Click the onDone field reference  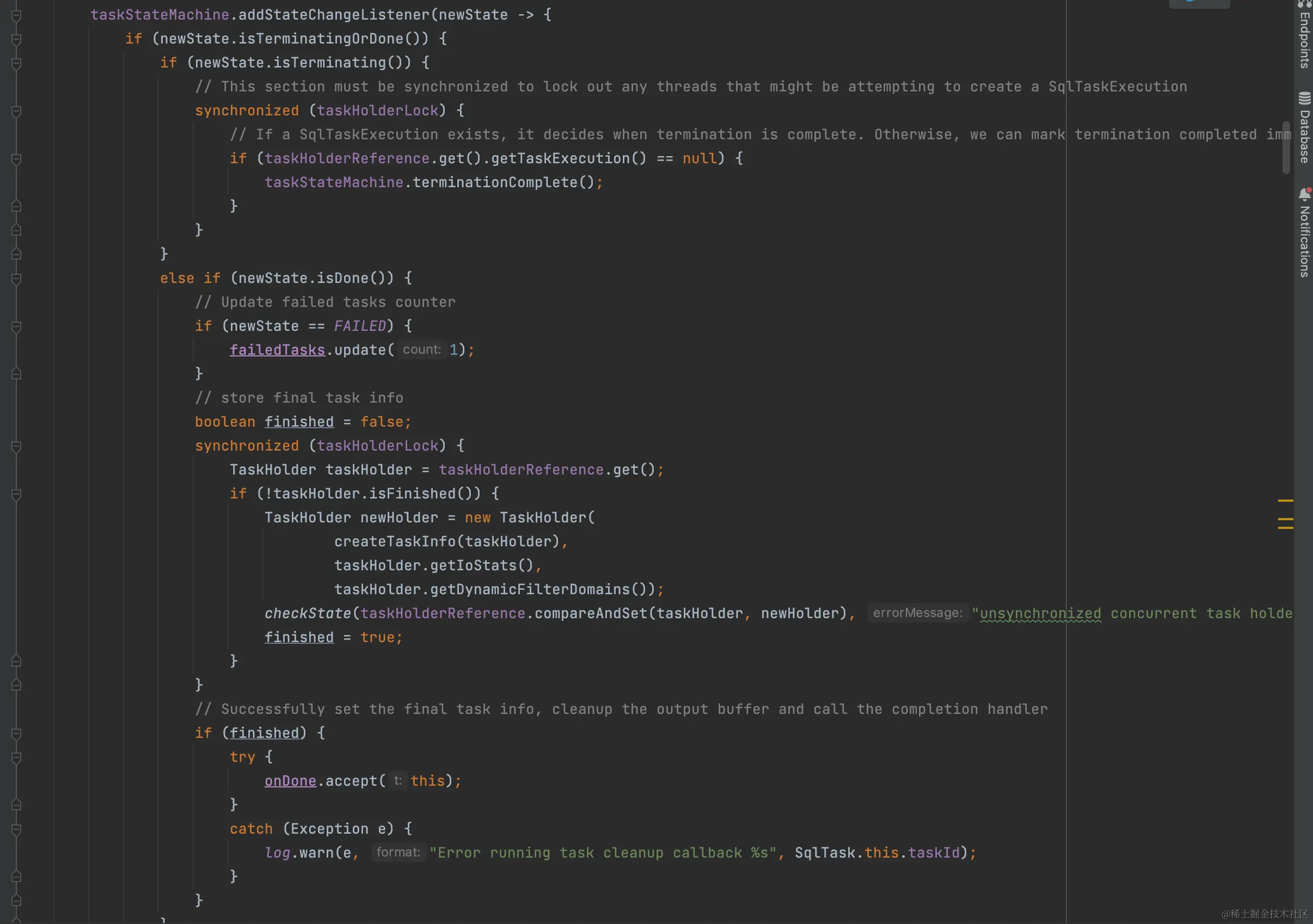[290, 781]
